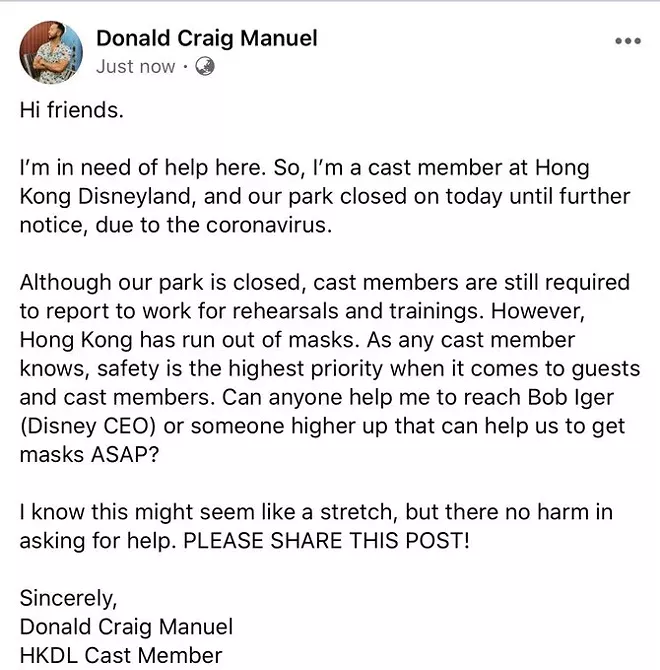
Task: Open the Donald Craig Manuel profile name link
Action: tap(207, 38)
